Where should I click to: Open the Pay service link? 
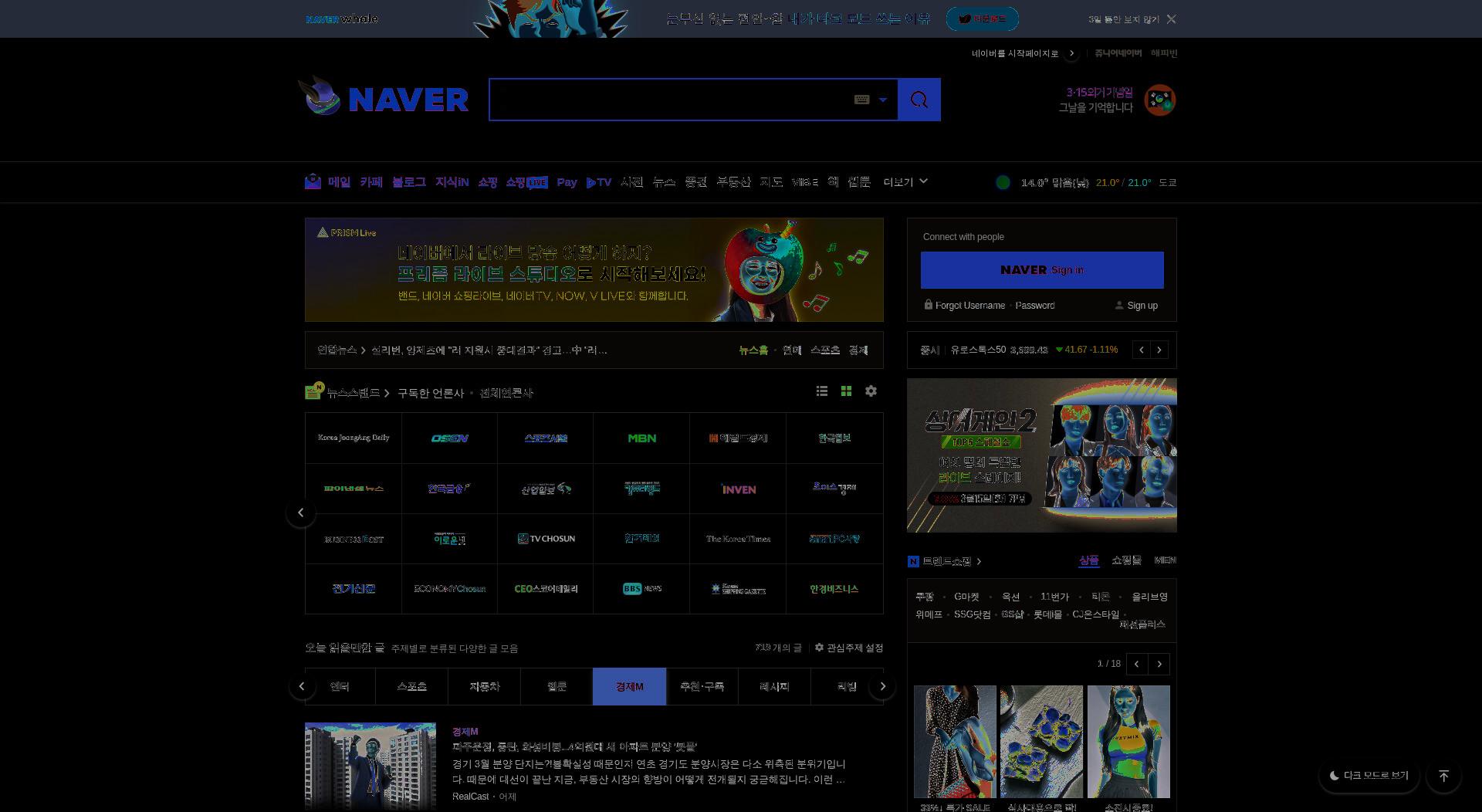pos(567,182)
